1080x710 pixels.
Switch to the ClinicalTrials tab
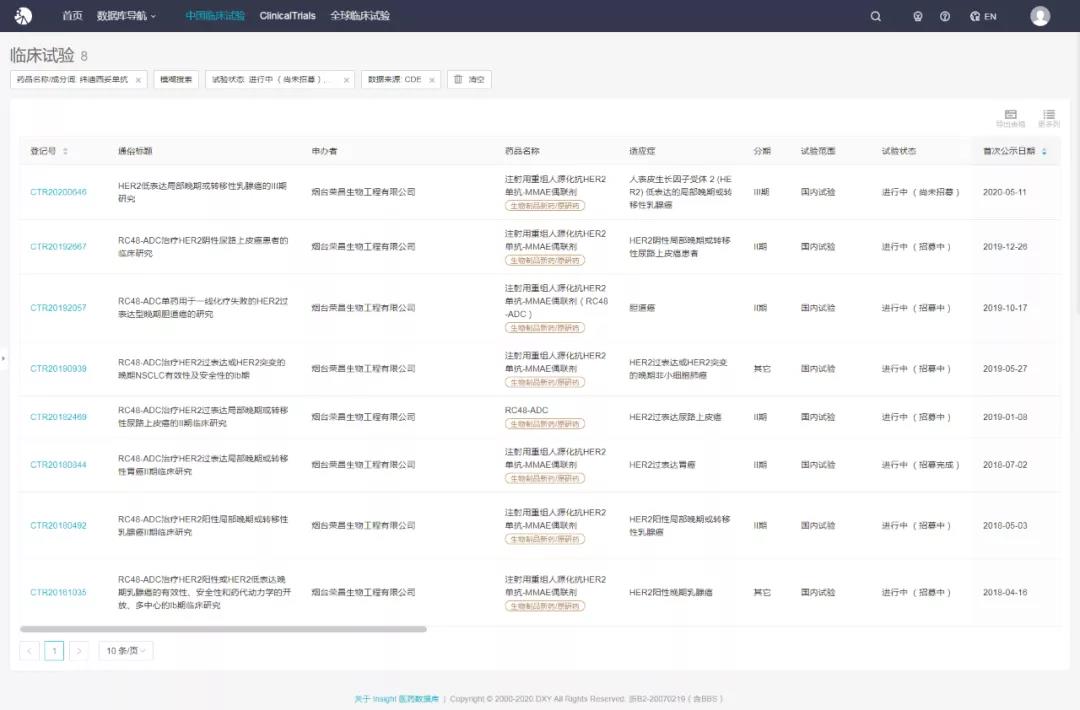click(x=287, y=16)
